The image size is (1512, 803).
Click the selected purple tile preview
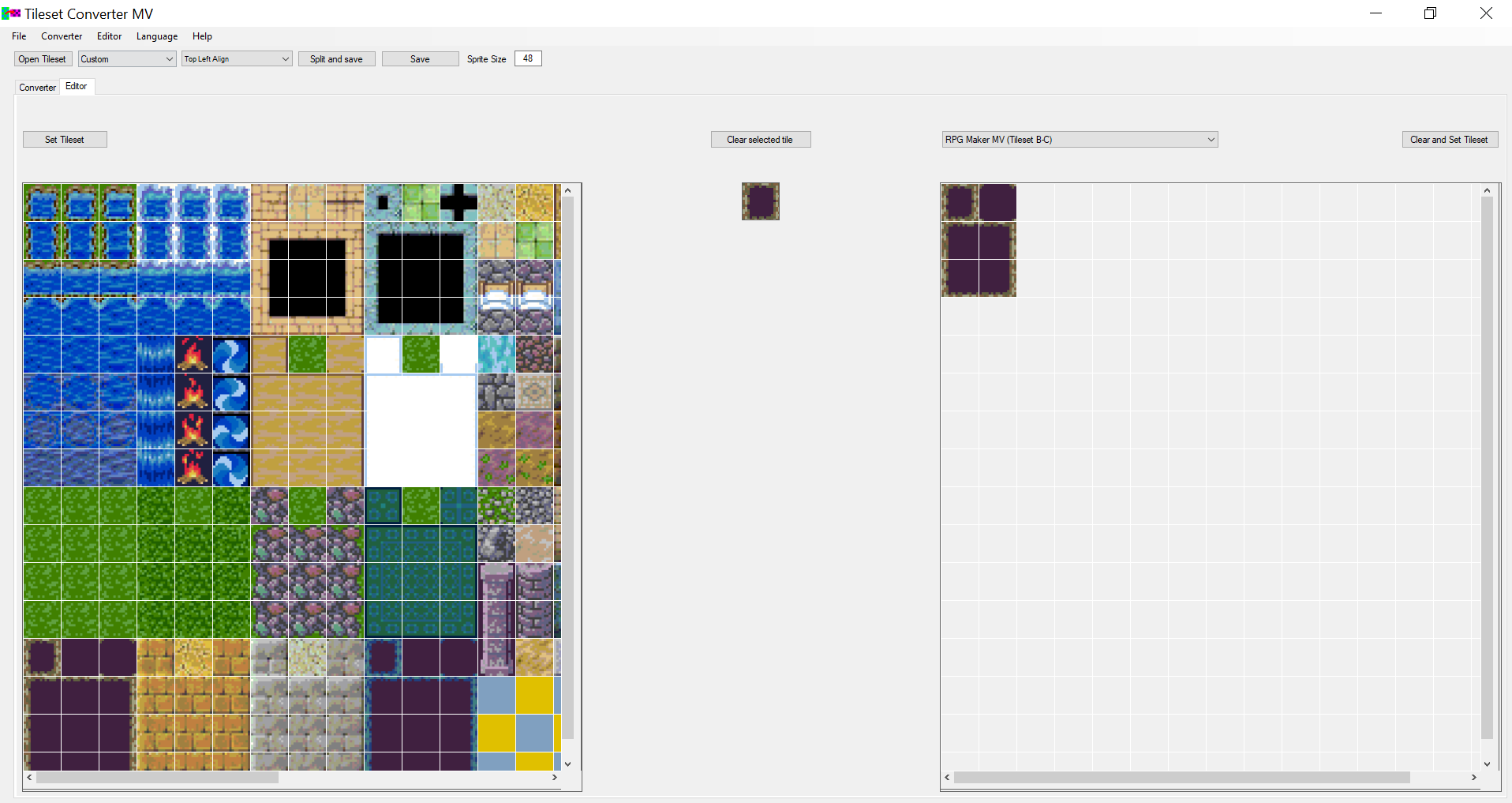pyautogui.click(x=760, y=201)
